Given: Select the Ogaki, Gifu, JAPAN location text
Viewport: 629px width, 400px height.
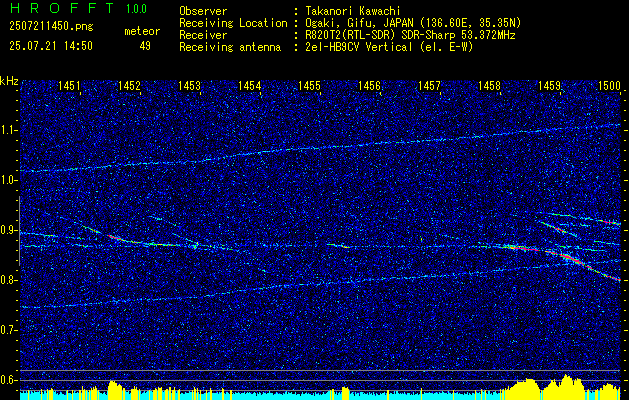Looking at the screenshot, I should (412, 23).
